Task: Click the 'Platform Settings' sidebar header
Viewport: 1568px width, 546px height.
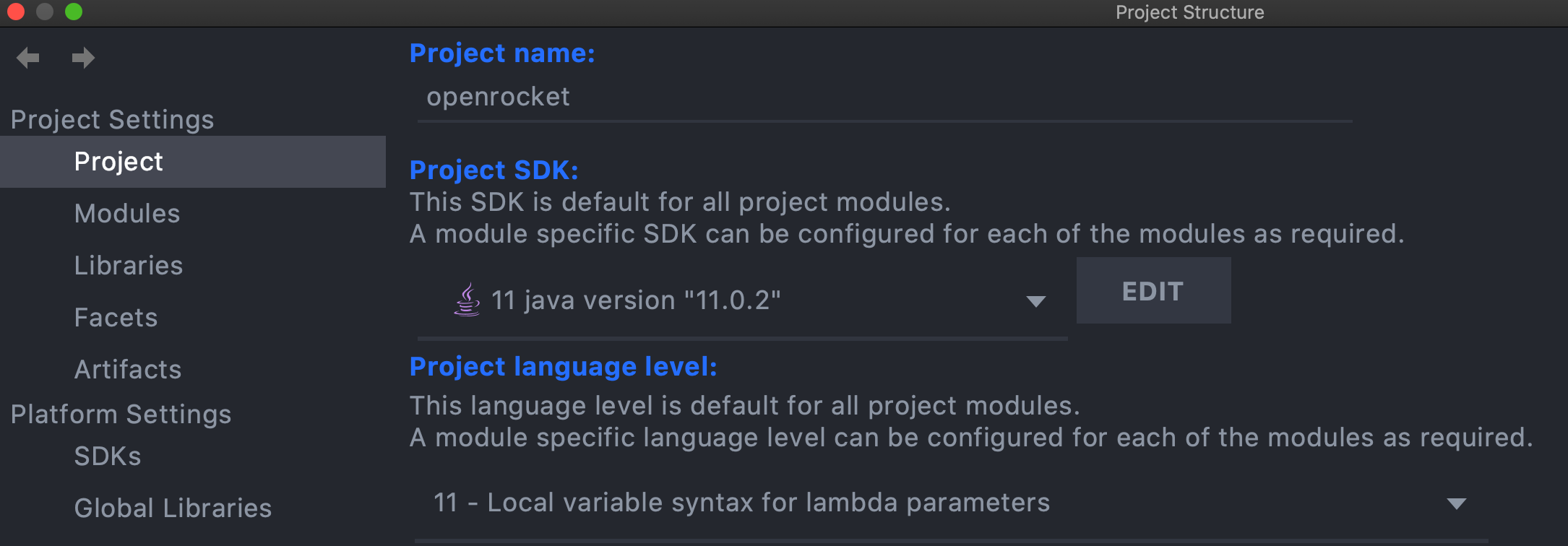Action: (x=121, y=415)
